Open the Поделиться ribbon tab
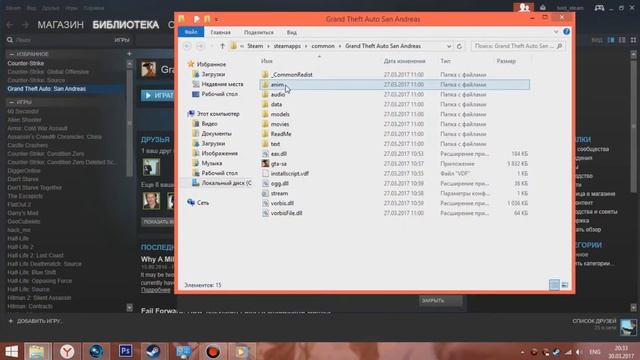 (x=259, y=32)
